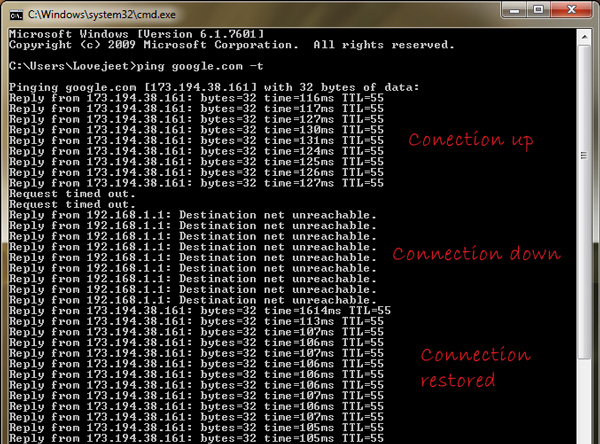The width and height of the screenshot is (600, 444).
Task: Click the reply line with time=116ms
Action: (196, 98)
